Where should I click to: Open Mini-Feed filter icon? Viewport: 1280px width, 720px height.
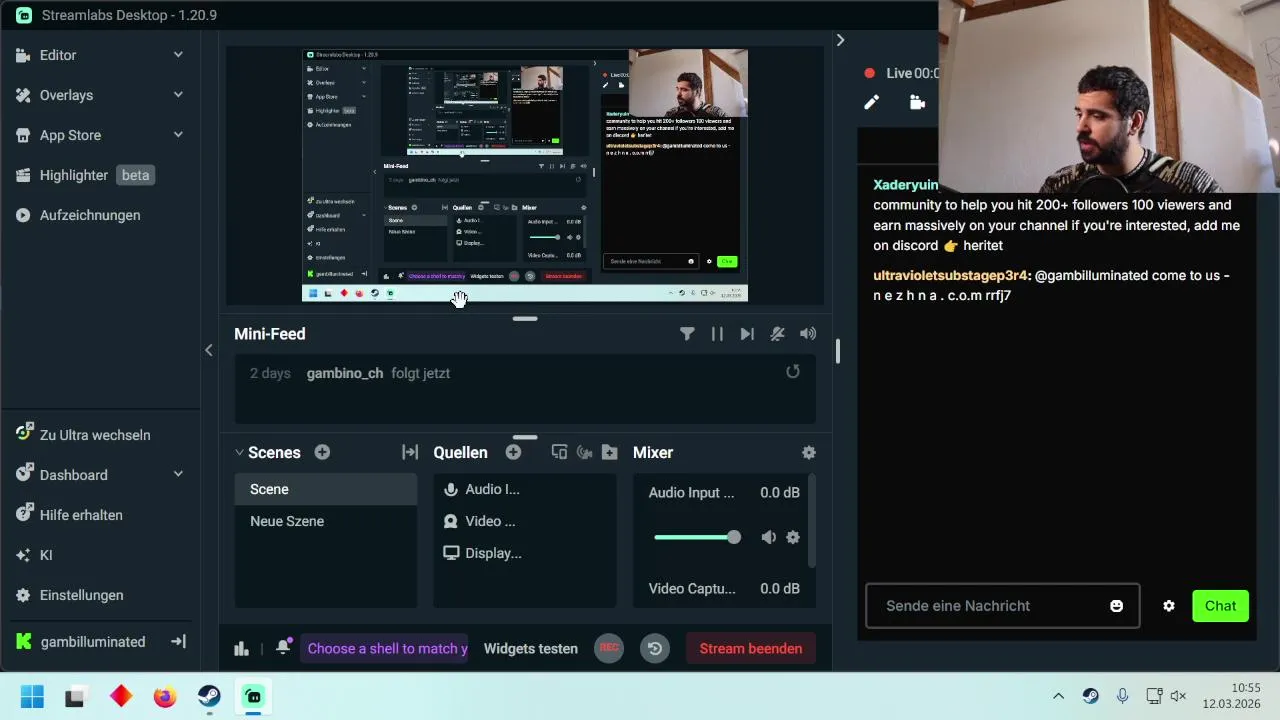click(687, 334)
